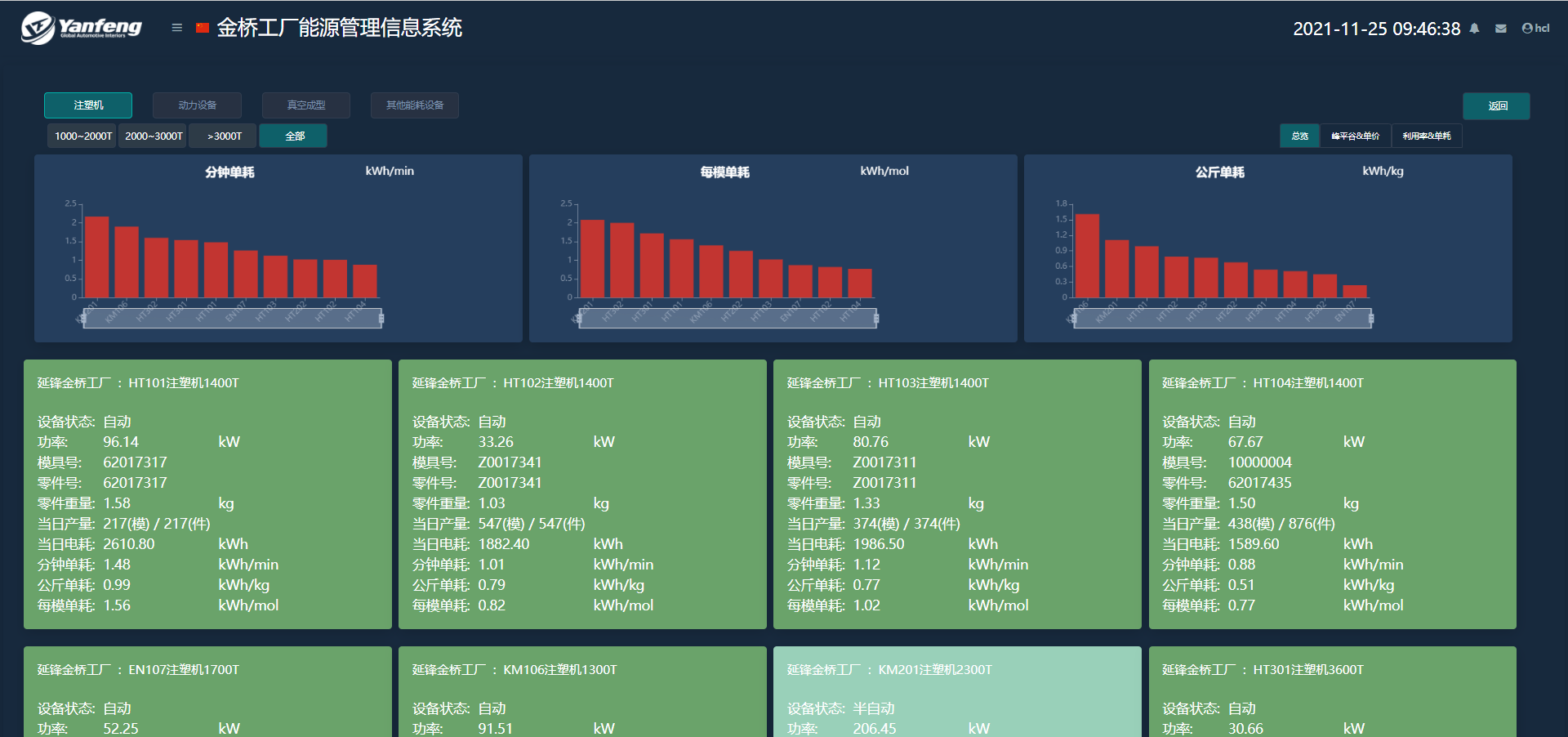The height and width of the screenshot is (737, 1568).
Task: Select the 总览 view
Action: click(x=1299, y=136)
